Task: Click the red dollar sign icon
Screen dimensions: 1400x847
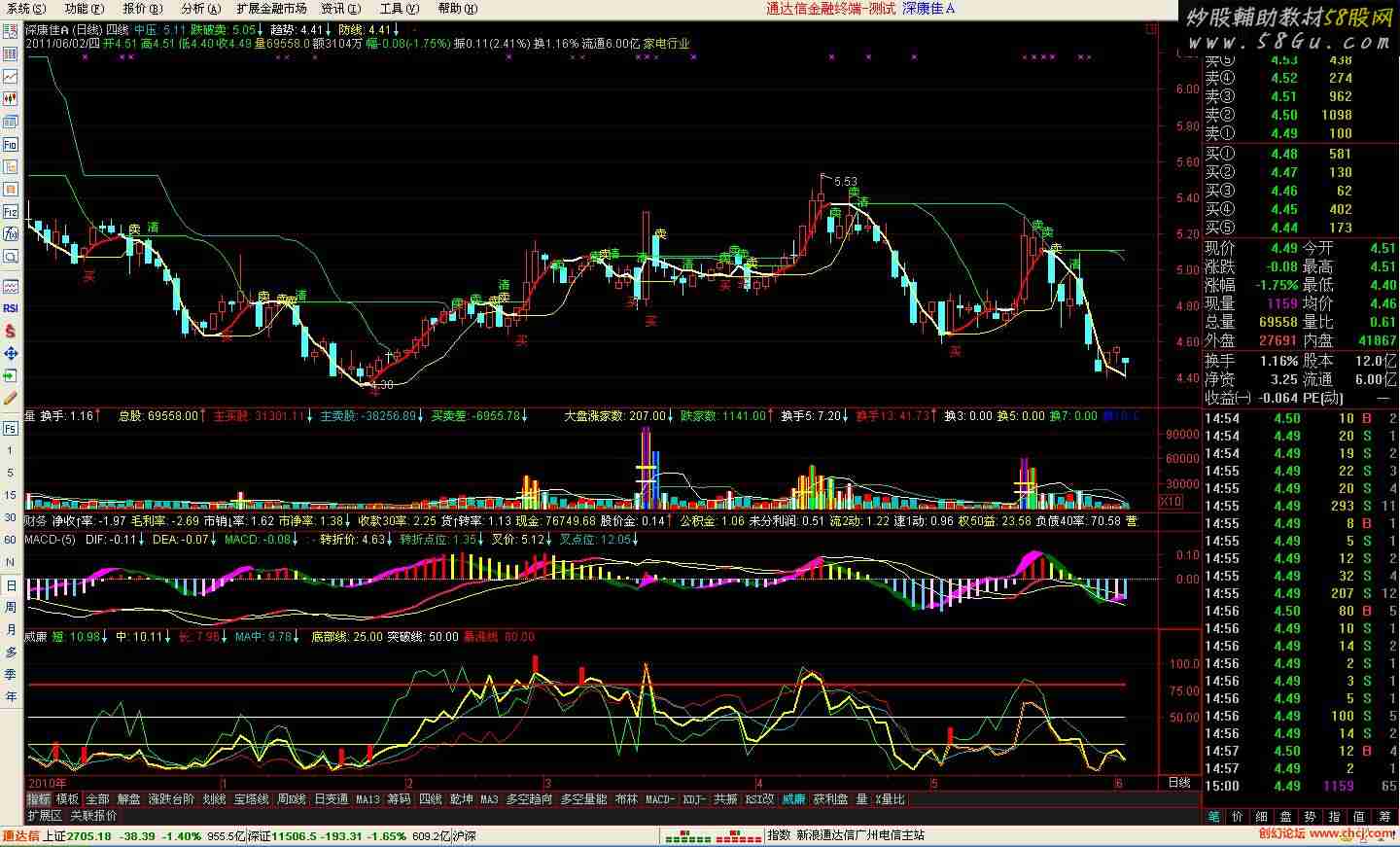Action: 11,331
